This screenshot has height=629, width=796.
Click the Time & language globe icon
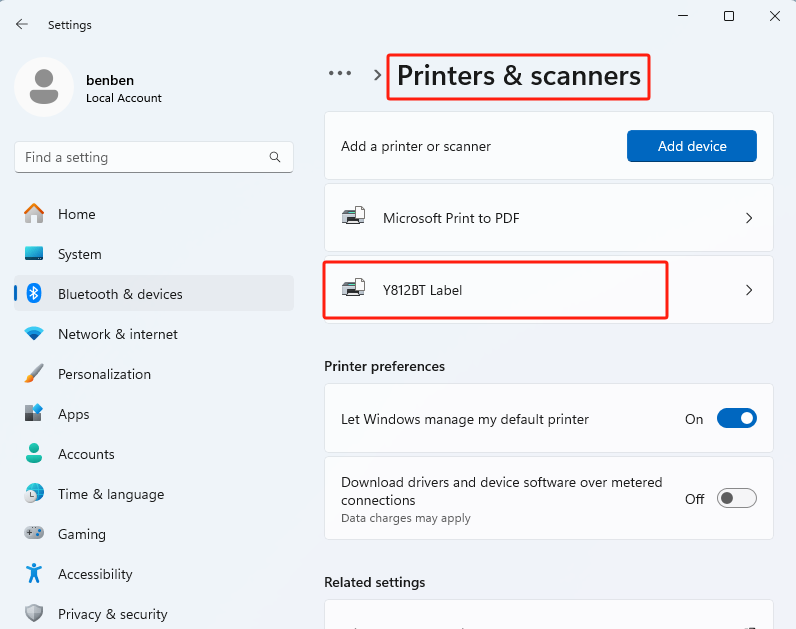(x=34, y=493)
